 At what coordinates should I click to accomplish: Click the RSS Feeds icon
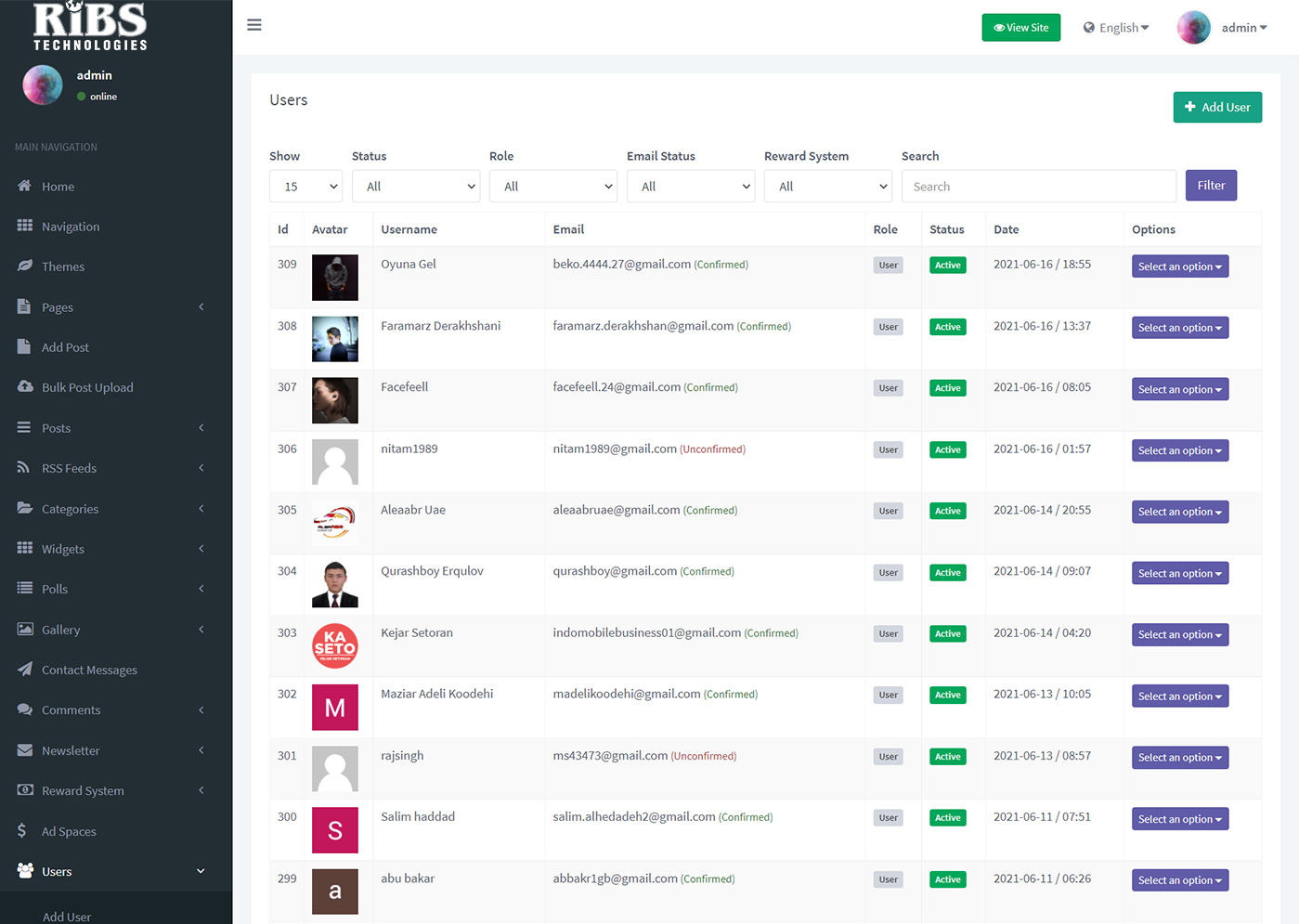click(x=24, y=468)
